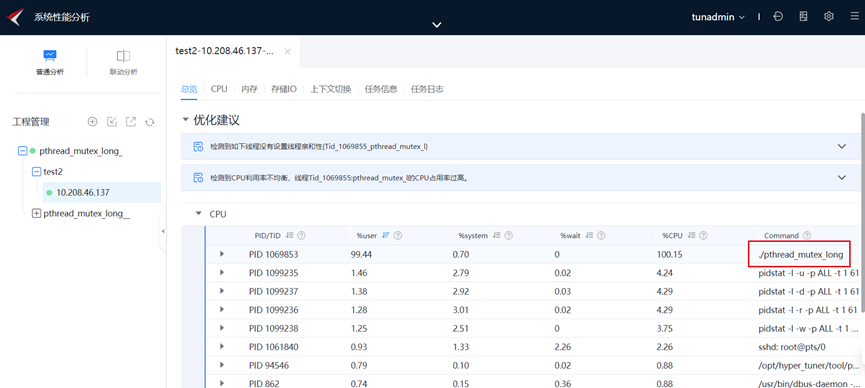Expand row PID 1099237

[x=222, y=291]
